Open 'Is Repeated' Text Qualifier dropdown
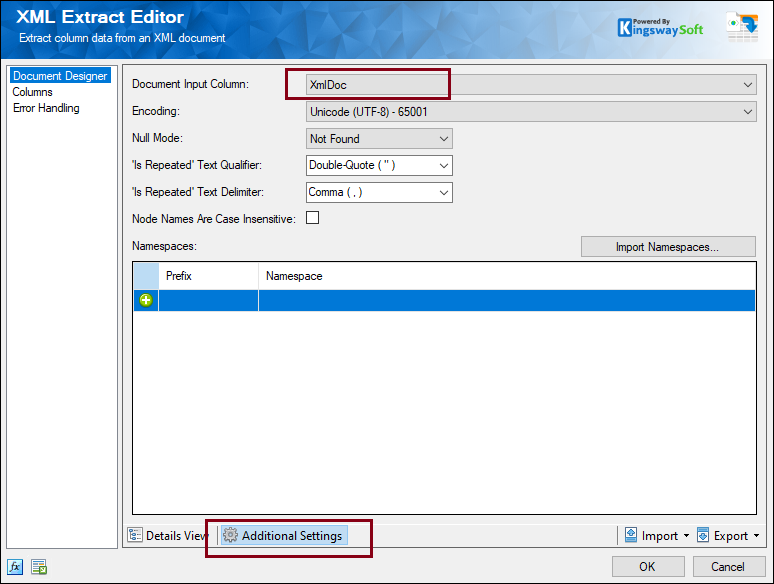 pyautogui.click(x=444, y=166)
